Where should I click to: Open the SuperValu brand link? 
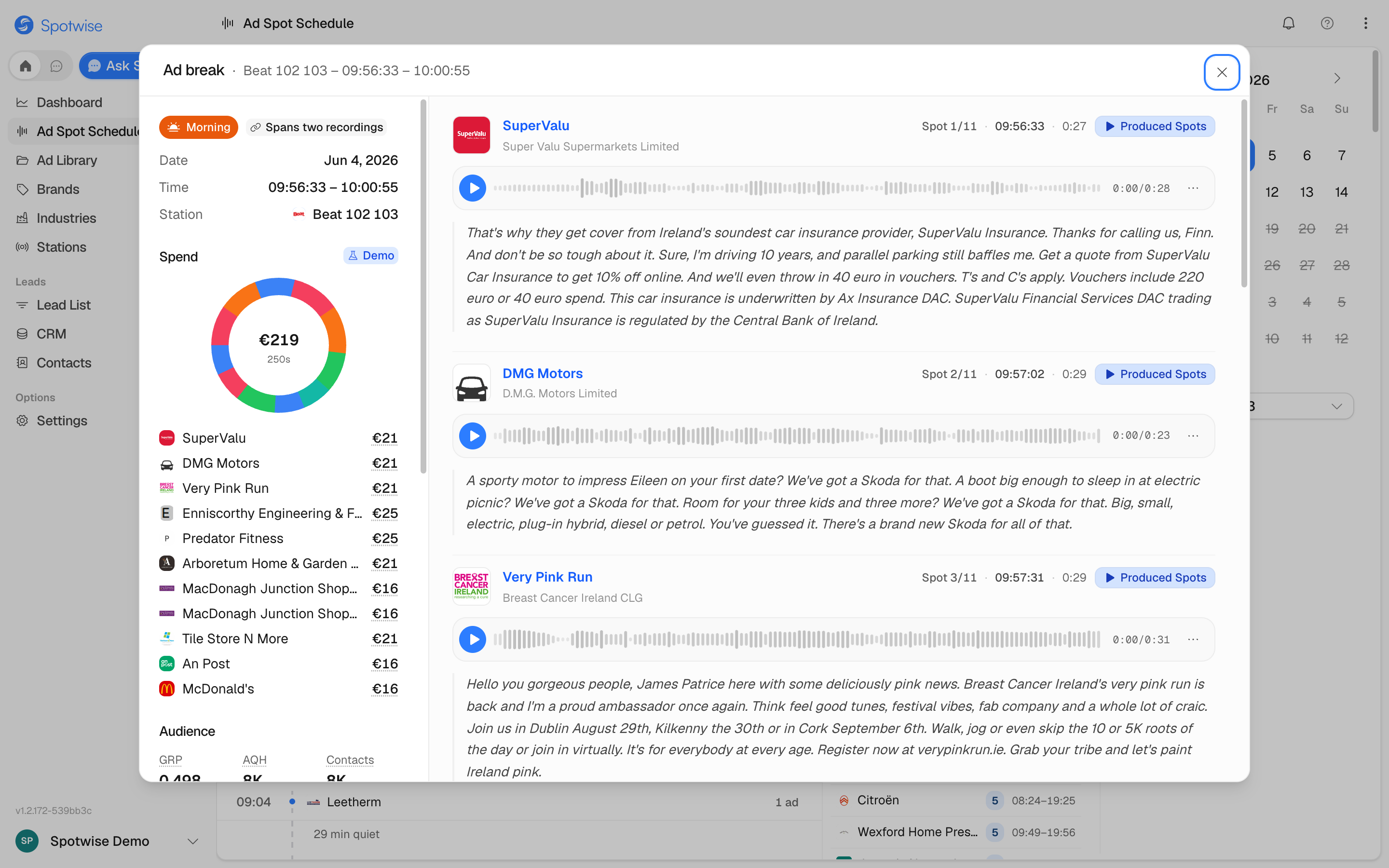tap(535, 126)
